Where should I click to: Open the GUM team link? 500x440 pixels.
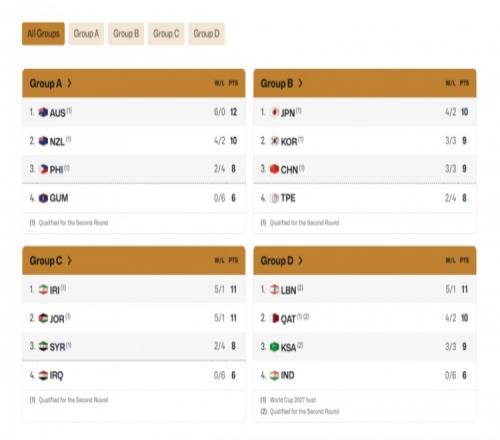[59, 198]
